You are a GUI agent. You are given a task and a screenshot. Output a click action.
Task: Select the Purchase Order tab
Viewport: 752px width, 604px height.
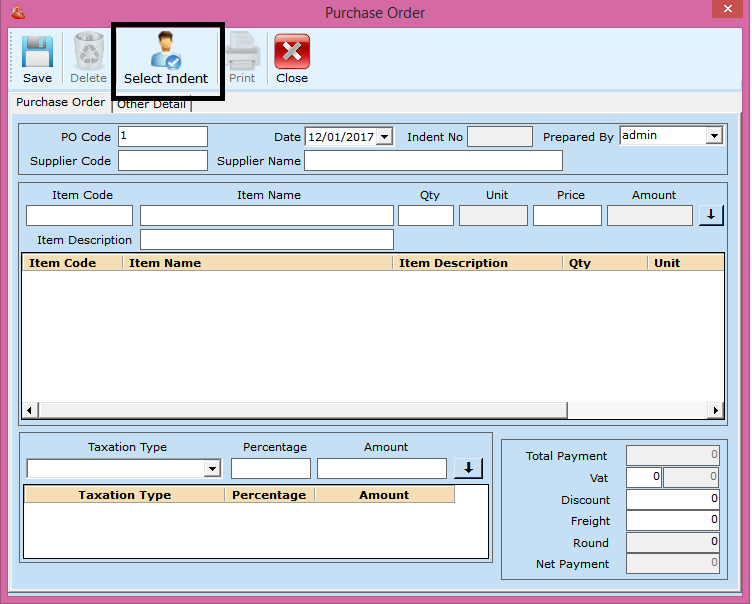[x=60, y=102]
